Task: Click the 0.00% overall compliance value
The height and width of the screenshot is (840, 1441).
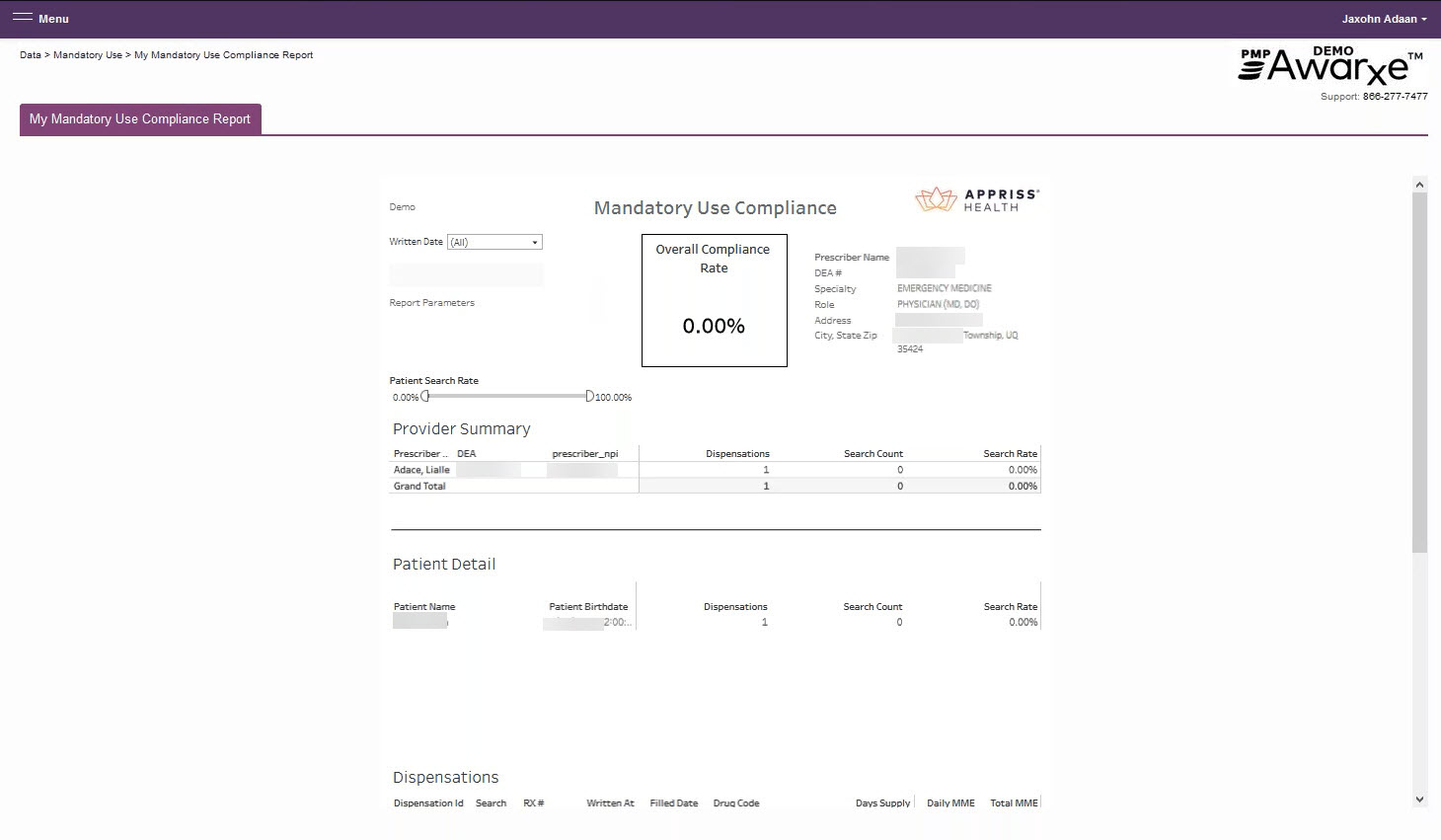Action: [x=714, y=326]
